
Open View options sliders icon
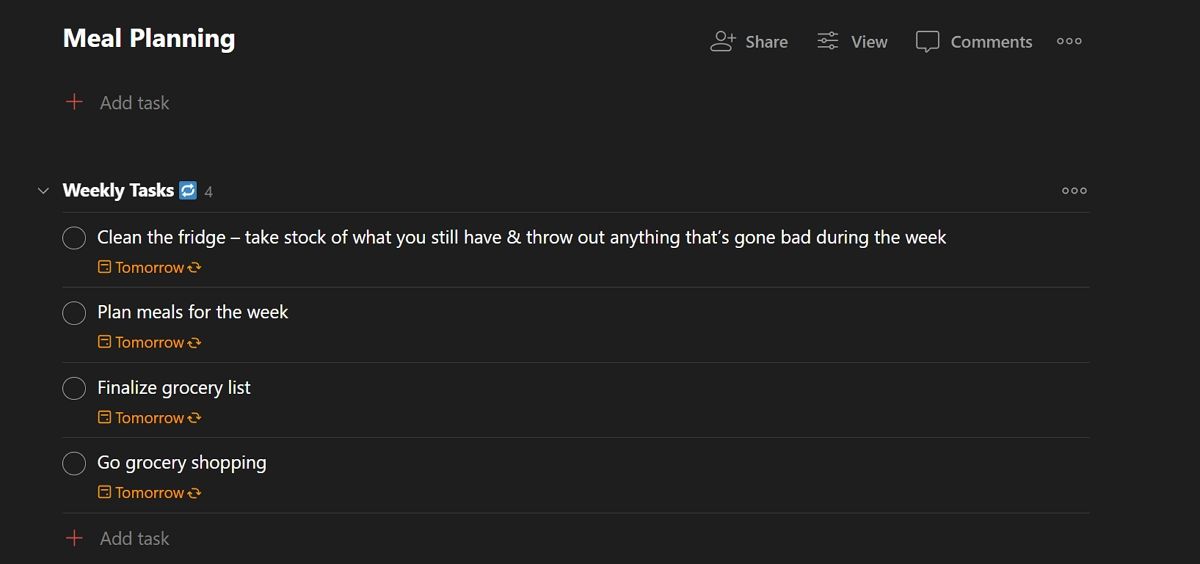pyautogui.click(x=828, y=41)
